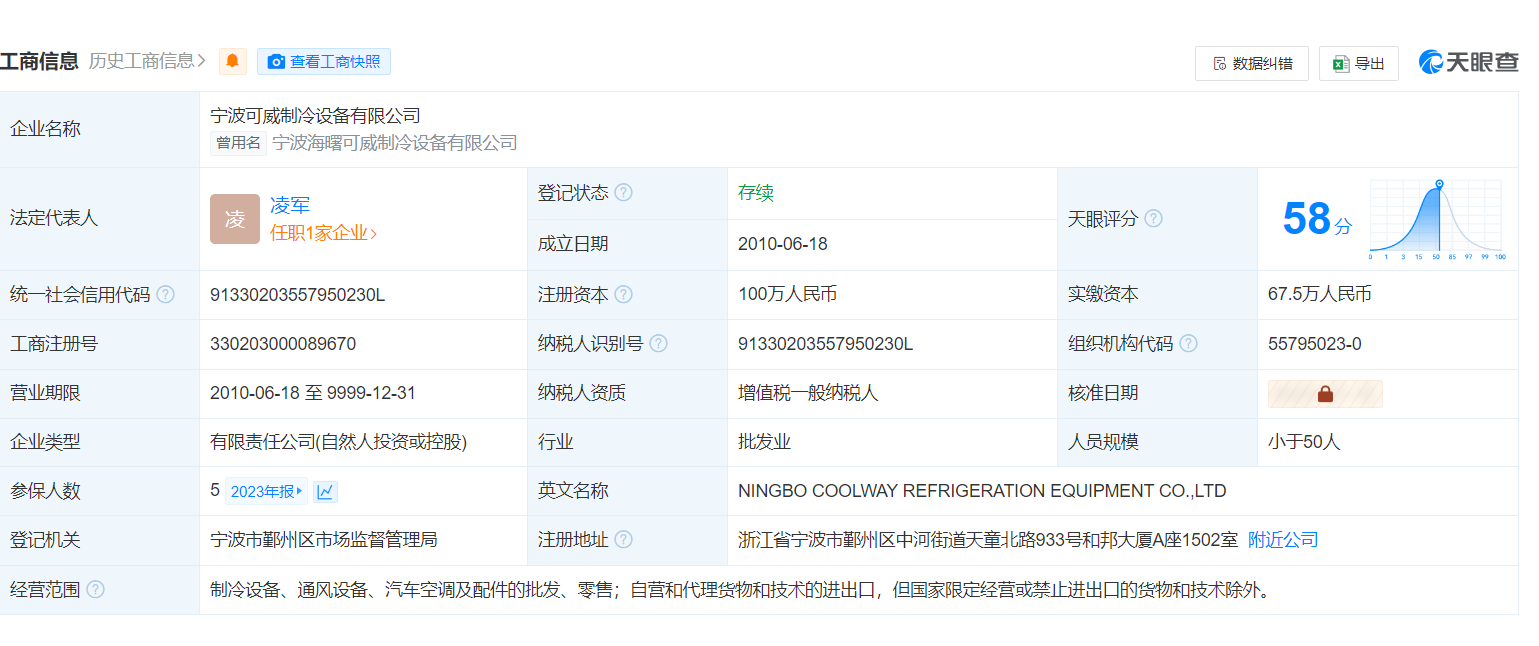The width and height of the screenshot is (1539, 646).
Task: Click the 天眼查 logo
Action: (1468, 62)
